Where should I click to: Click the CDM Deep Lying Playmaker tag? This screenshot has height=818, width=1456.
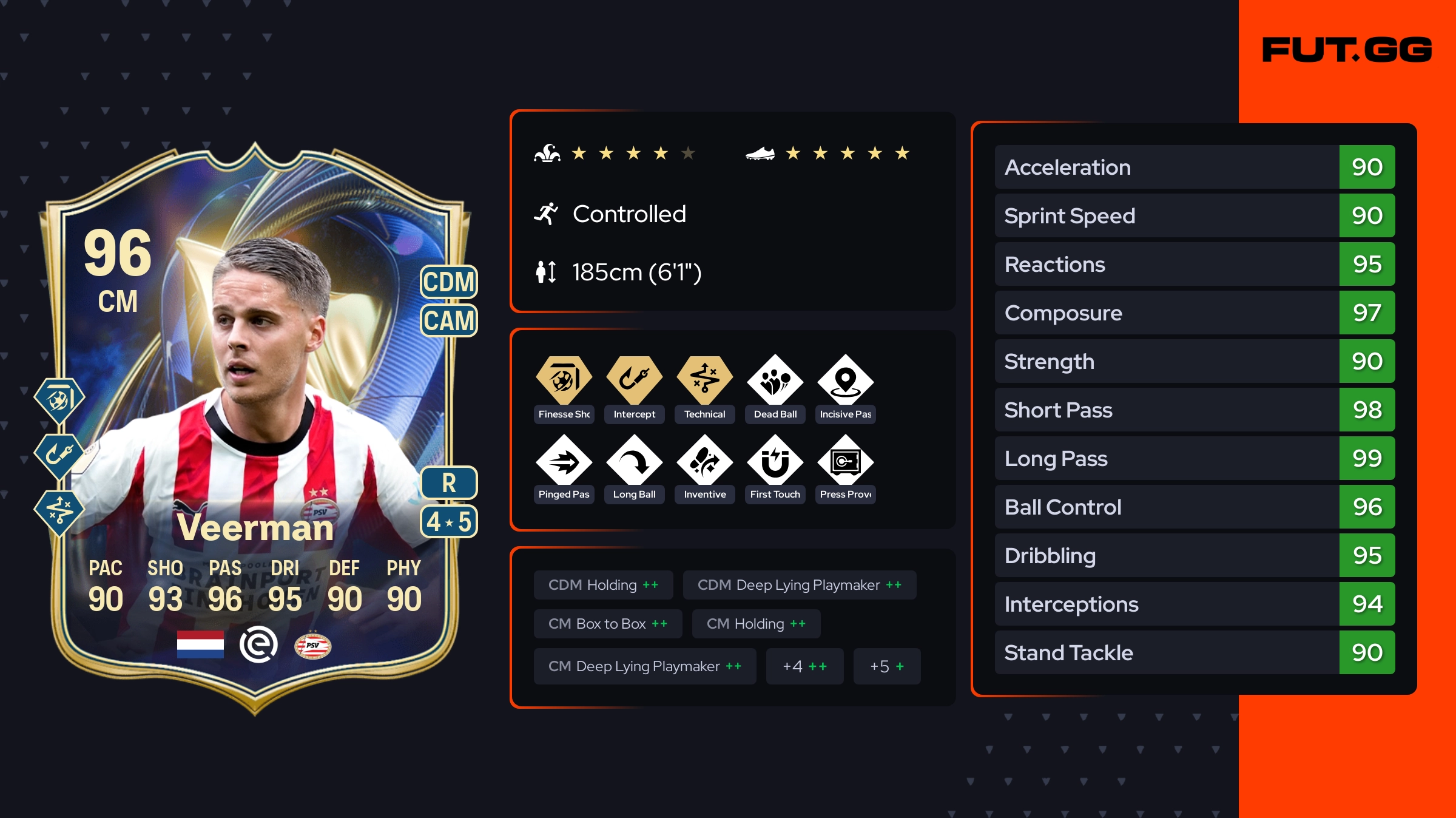point(800,585)
